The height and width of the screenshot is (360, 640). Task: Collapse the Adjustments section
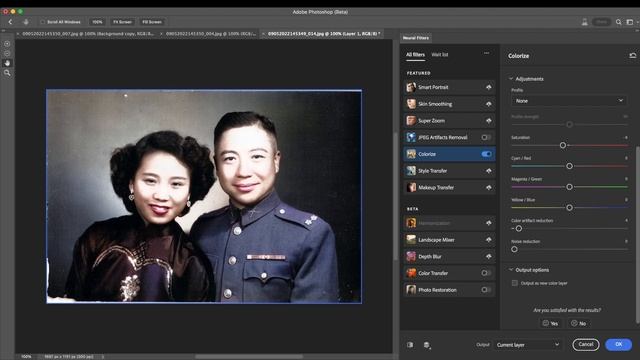[511, 78]
